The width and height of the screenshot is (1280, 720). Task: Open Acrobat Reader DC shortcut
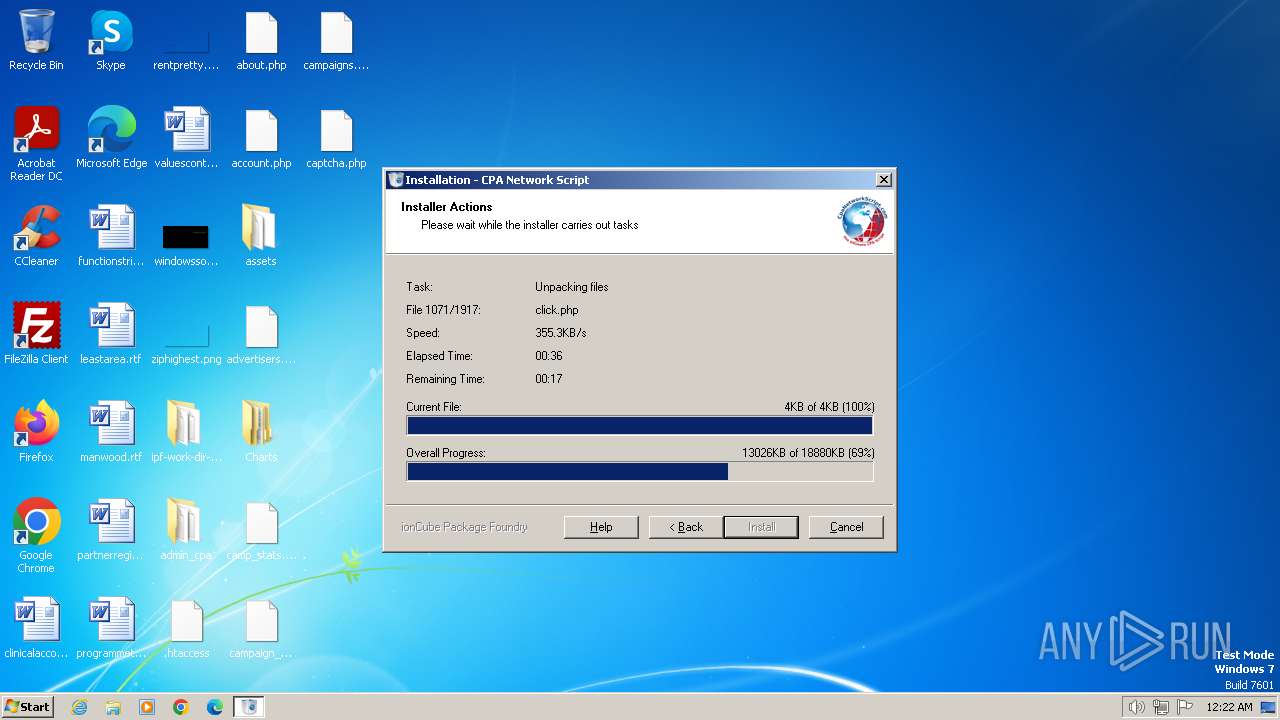(36, 144)
